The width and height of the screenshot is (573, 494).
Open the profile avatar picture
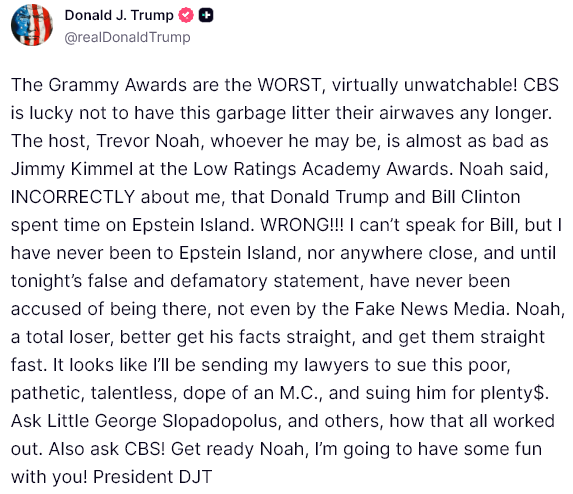pyautogui.click(x=32, y=25)
